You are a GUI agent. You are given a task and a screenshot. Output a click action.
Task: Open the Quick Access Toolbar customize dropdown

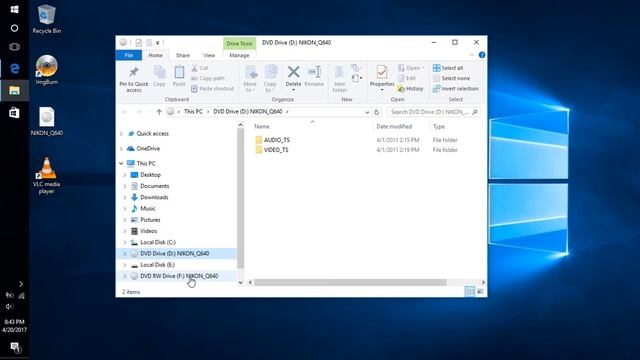(x=158, y=42)
